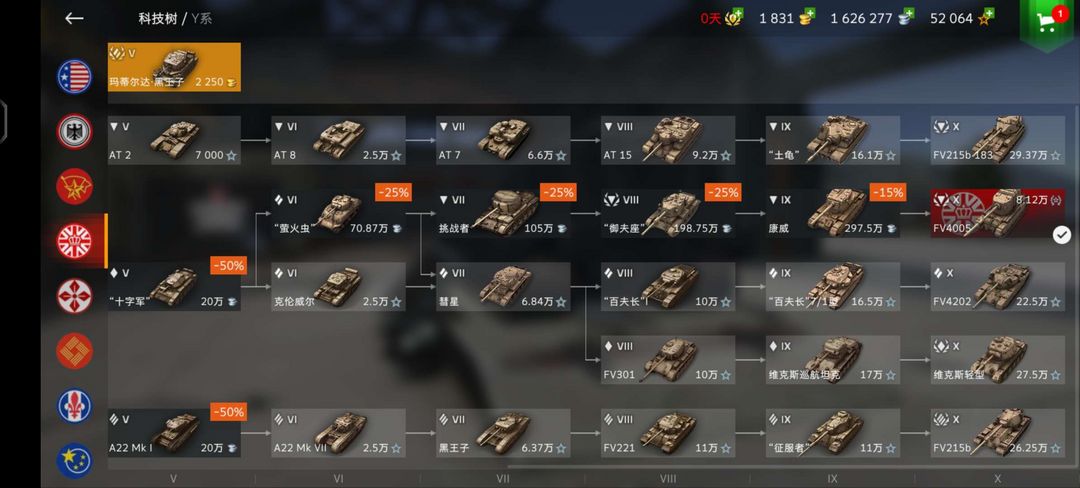Open the premium 玛蒂尔达·黑王子 tank card
The image size is (1080, 488).
[174, 67]
